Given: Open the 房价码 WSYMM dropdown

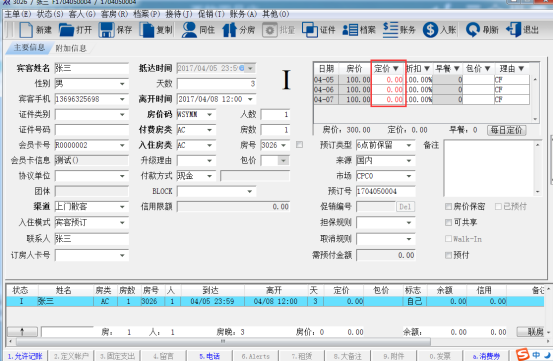Looking at the screenshot, I should (x=210, y=115).
